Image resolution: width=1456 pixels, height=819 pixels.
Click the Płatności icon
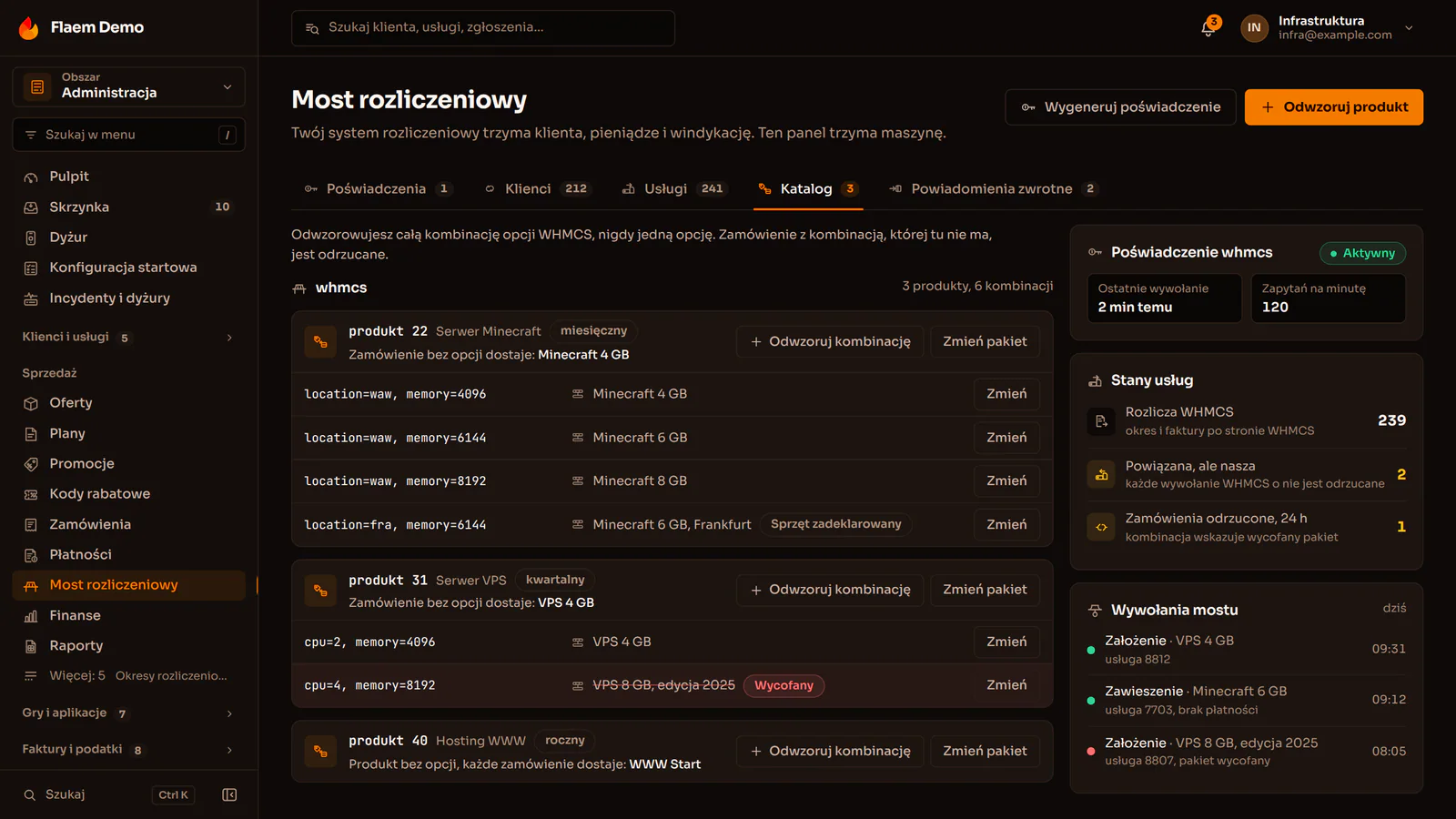click(31, 555)
